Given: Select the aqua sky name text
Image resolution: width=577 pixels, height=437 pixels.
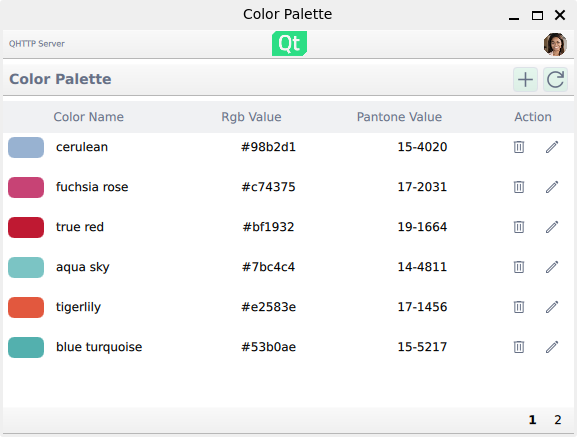Looking at the screenshot, I should click(83, 267).
